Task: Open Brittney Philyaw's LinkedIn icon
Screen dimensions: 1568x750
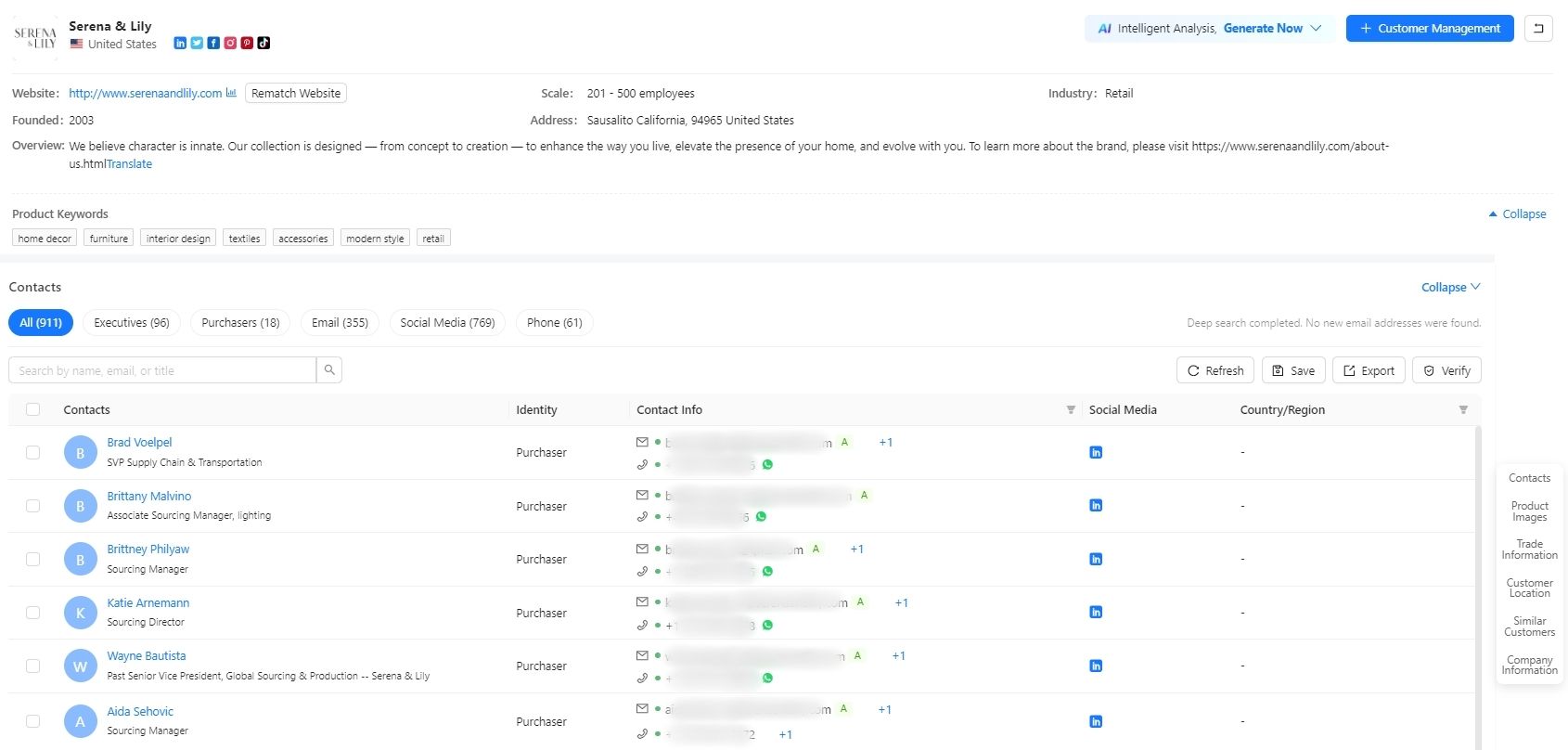Action: (1096, 560)
